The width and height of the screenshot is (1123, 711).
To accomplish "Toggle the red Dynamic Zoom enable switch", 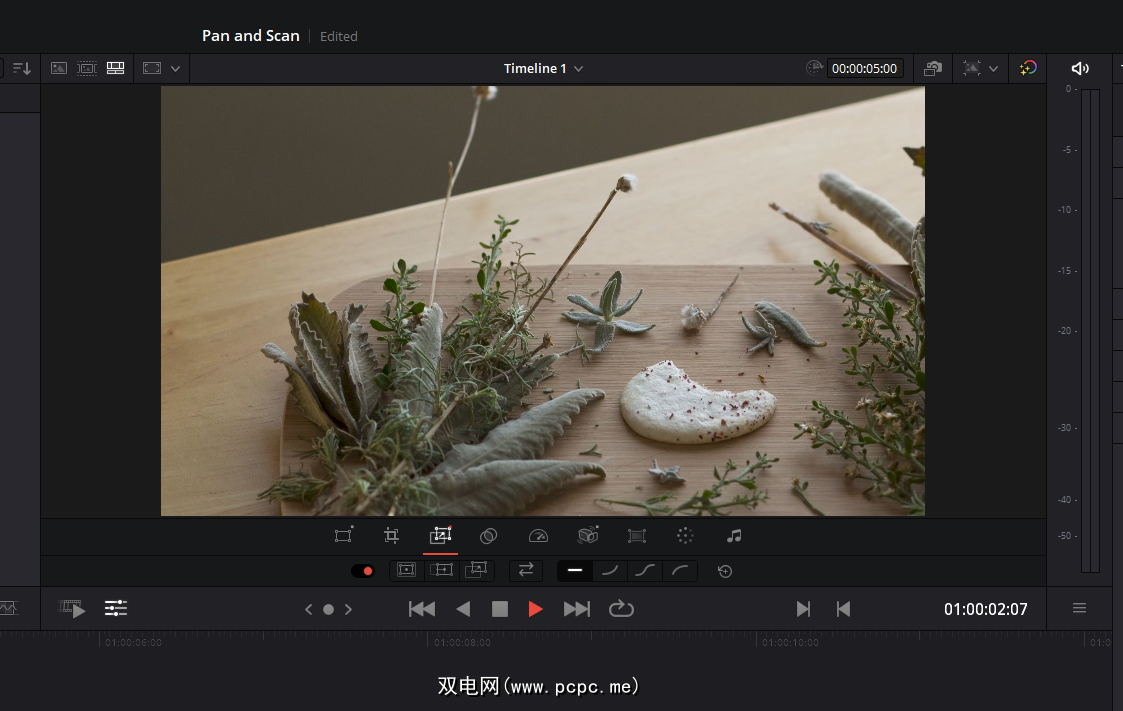I will tap(362, 571).
